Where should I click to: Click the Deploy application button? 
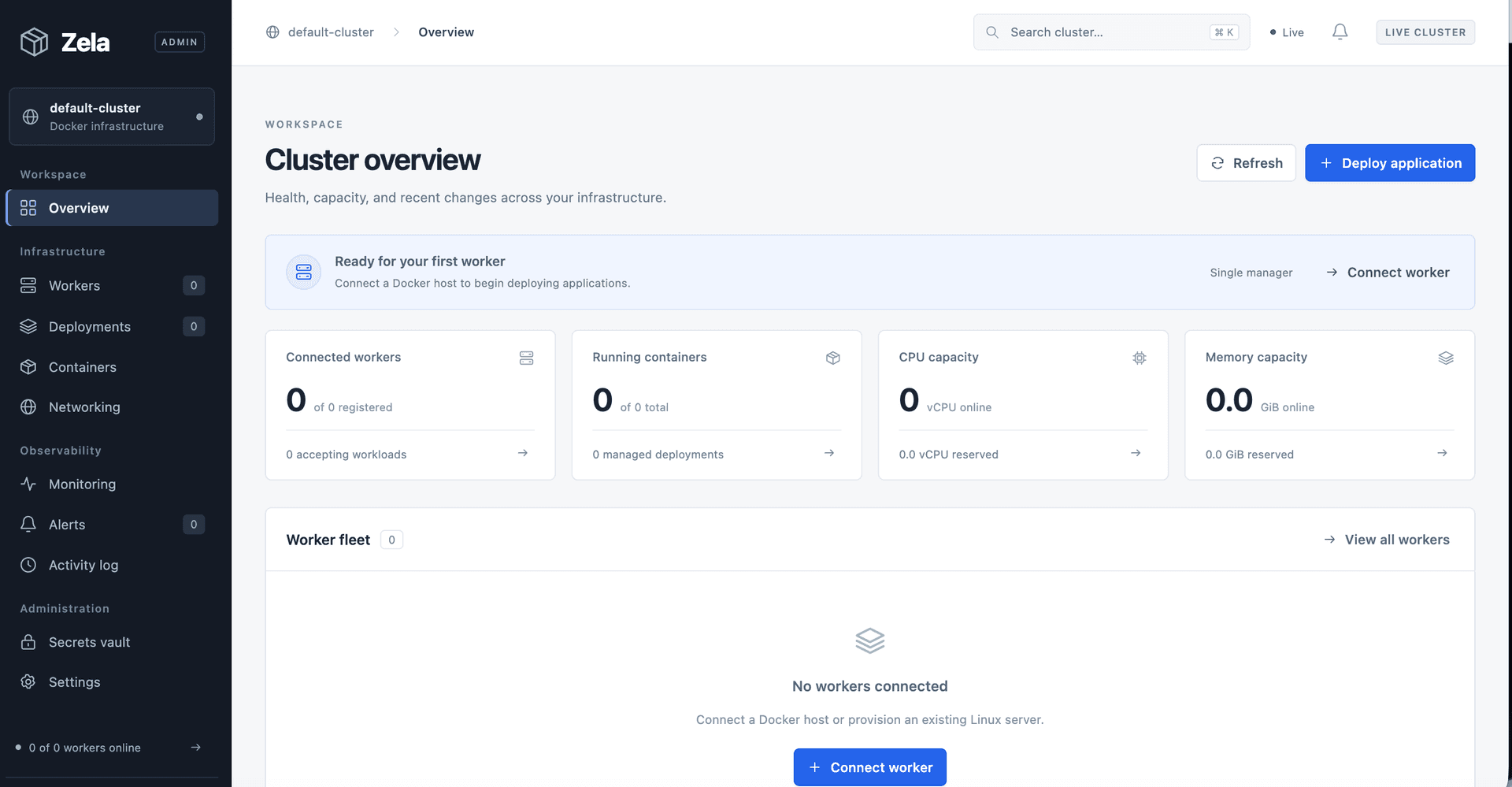pos(1390,163)
